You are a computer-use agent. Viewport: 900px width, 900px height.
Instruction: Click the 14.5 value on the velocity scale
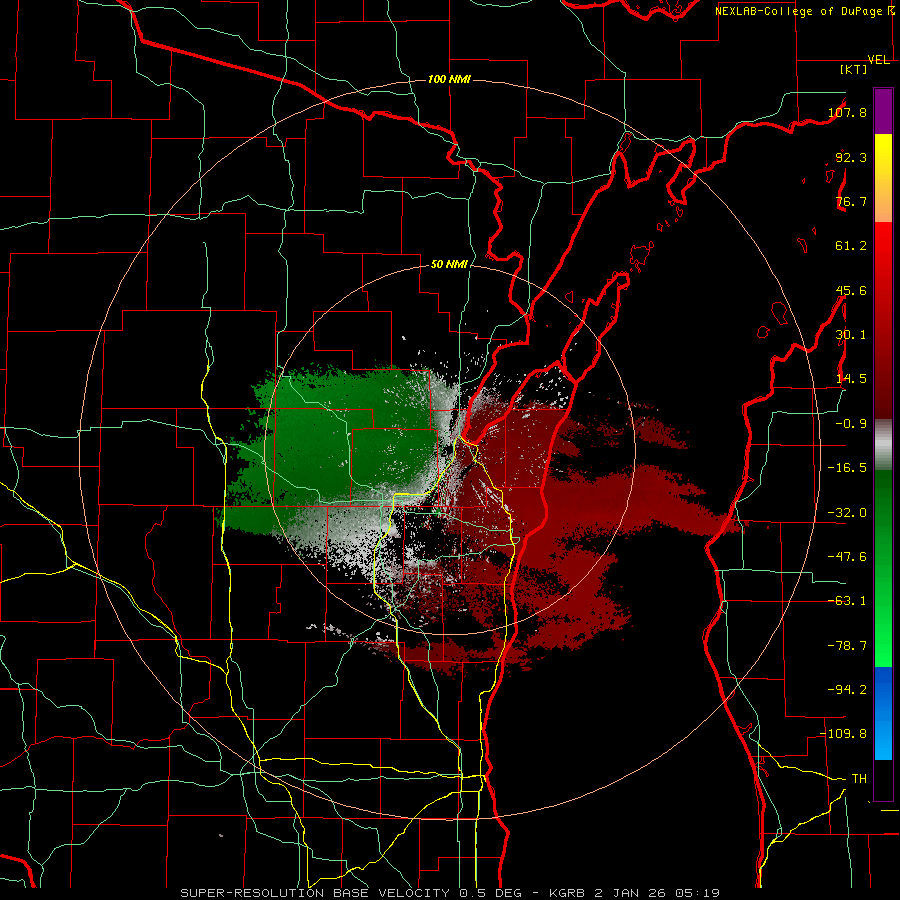pos(851,379)
